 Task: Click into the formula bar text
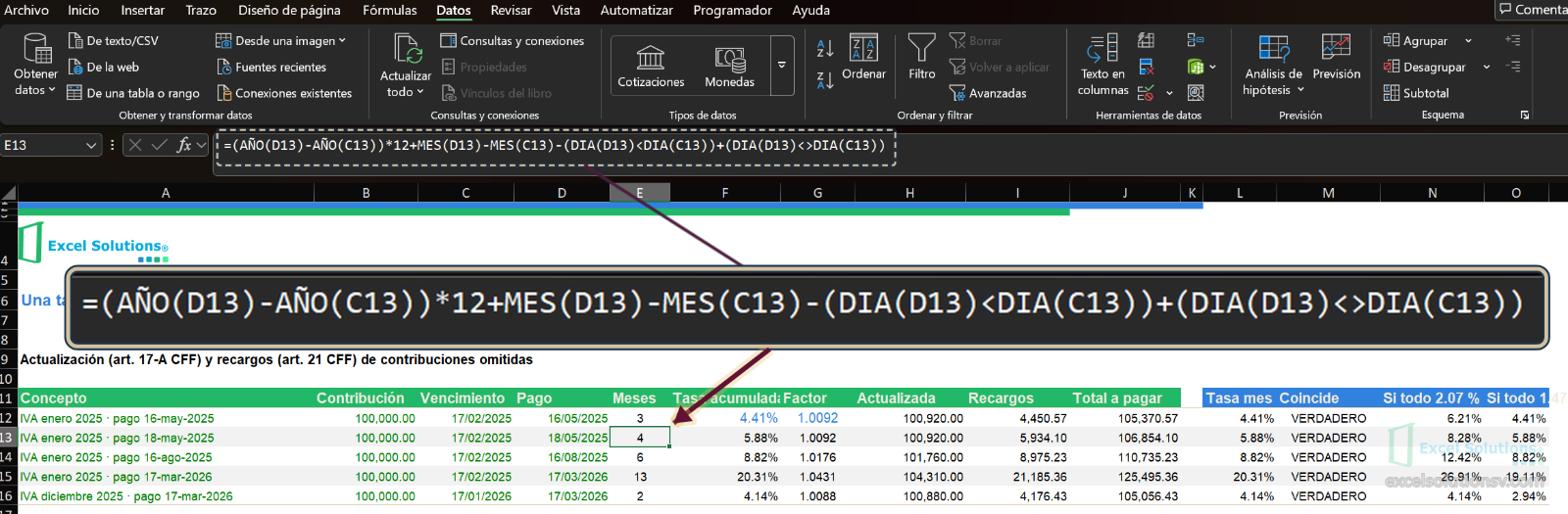tap(555, 145)
